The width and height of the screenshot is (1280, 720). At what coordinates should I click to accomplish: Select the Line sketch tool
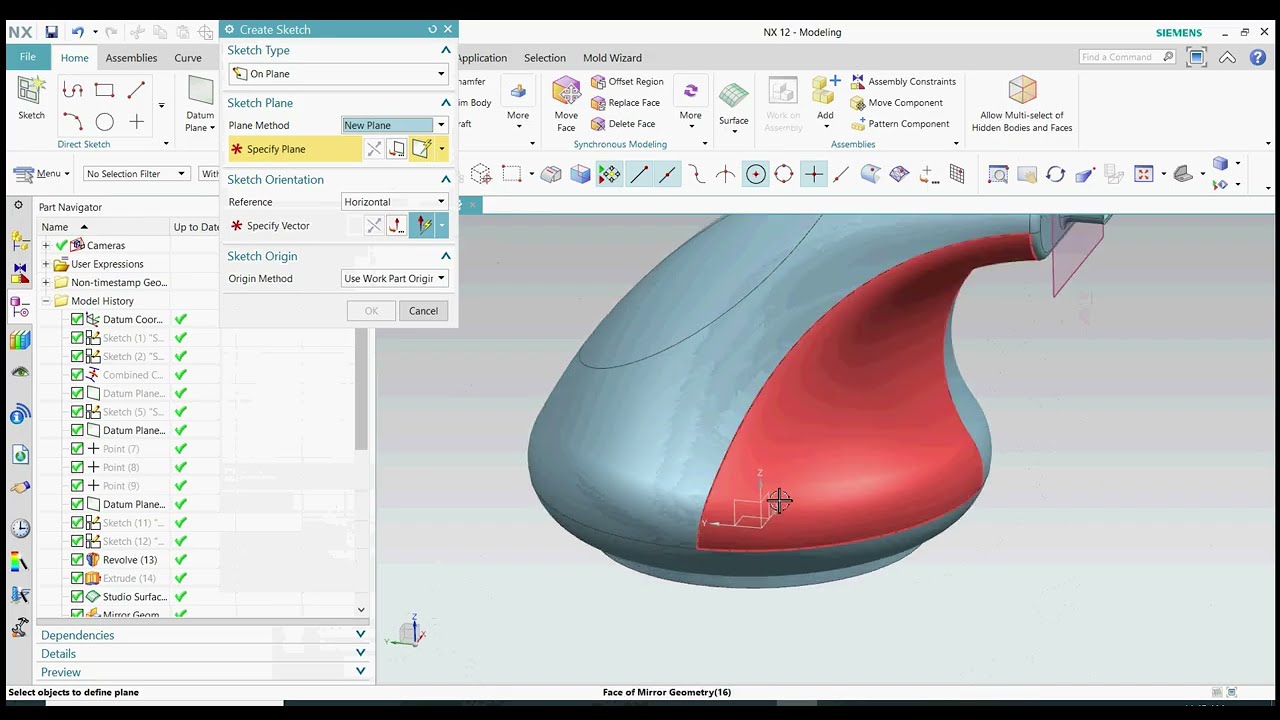coord(137,90)
